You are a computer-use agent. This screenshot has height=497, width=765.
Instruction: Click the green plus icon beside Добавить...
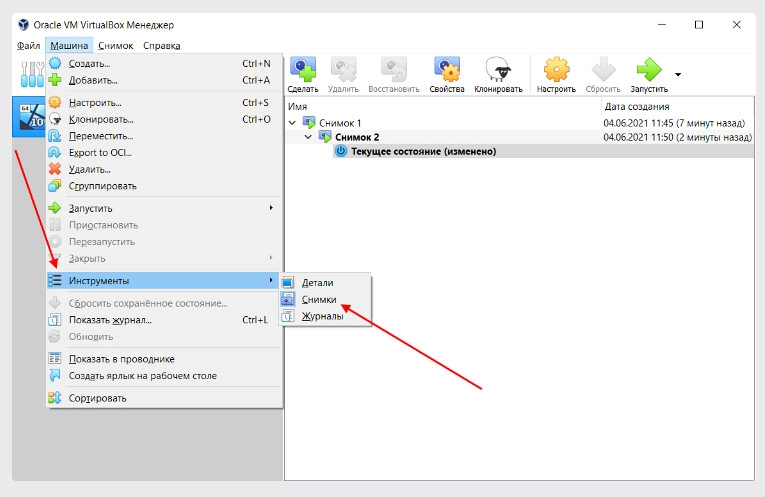[55, 80]
